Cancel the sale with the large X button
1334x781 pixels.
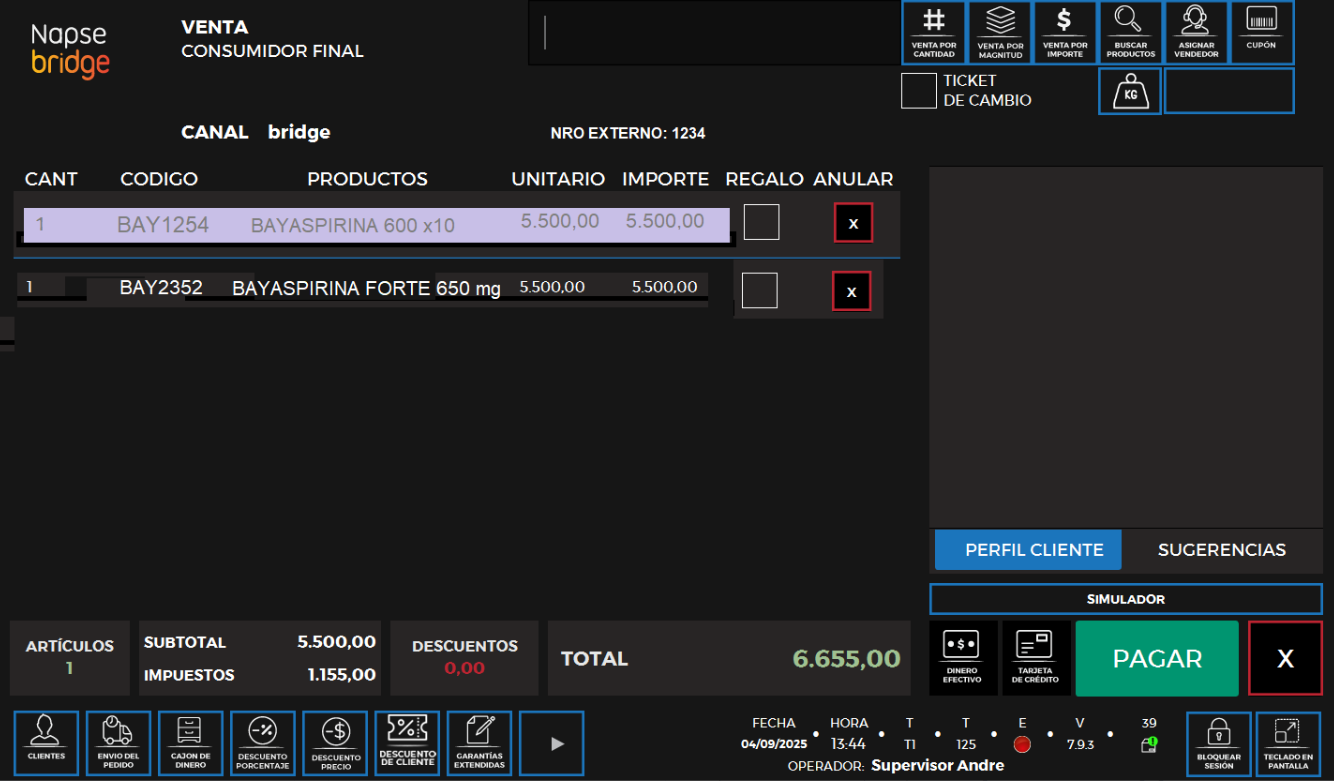[1285, 658]
